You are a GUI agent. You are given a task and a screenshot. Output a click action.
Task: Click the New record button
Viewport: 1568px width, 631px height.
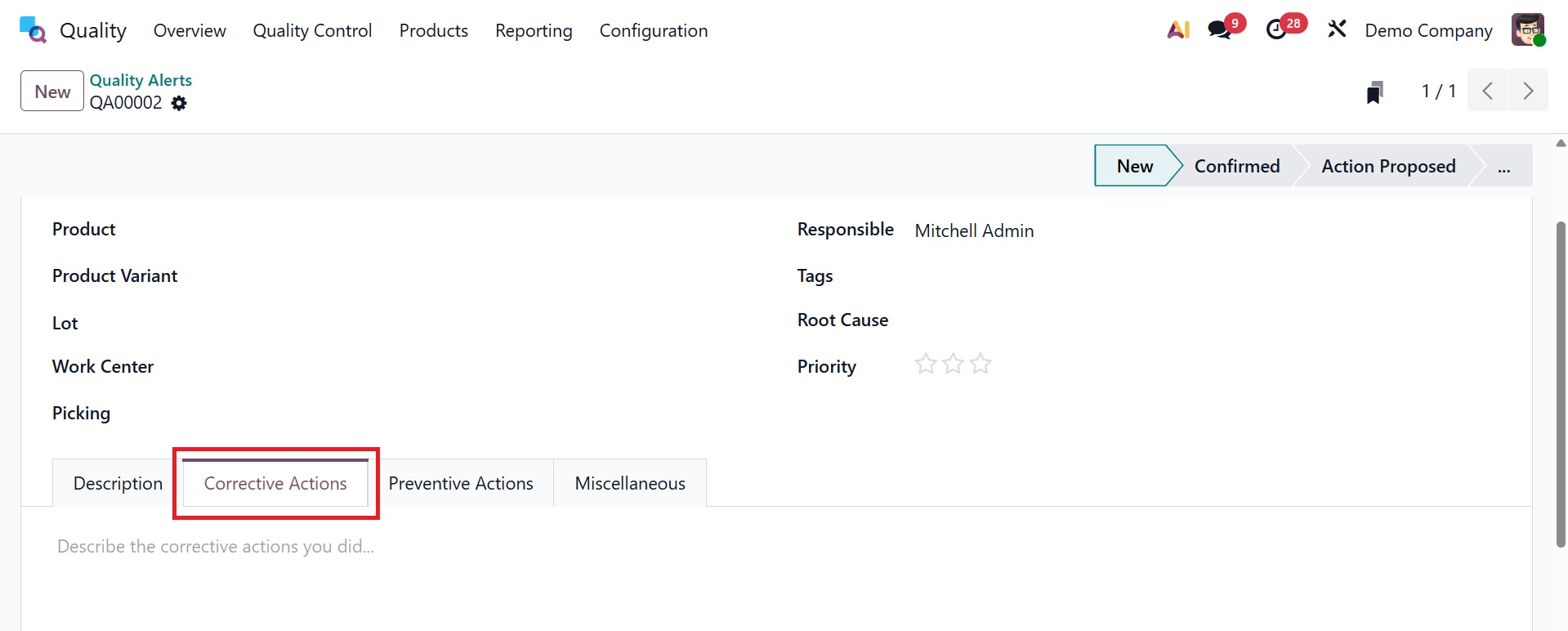coord(52,91)
